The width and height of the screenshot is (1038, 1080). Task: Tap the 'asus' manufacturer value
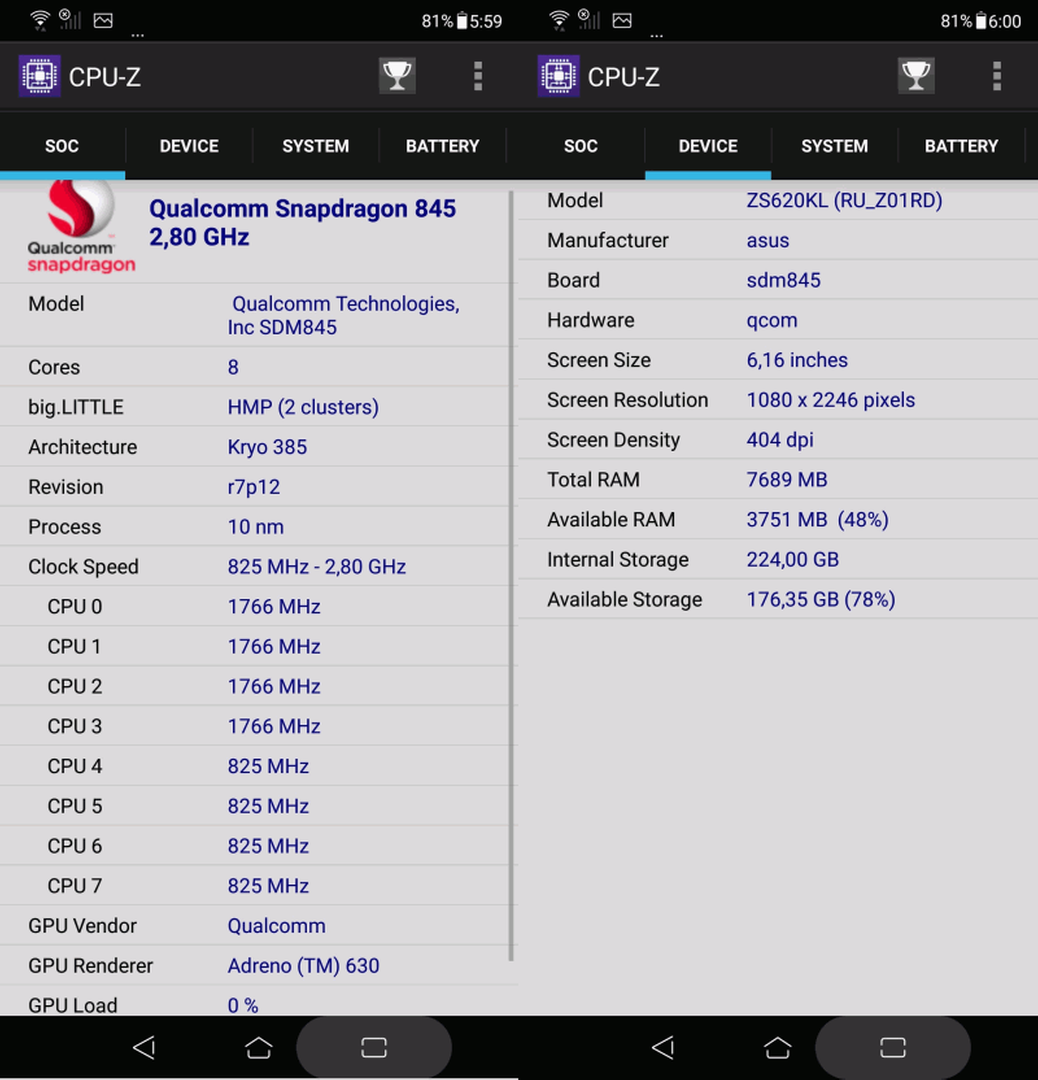(768, 240)
